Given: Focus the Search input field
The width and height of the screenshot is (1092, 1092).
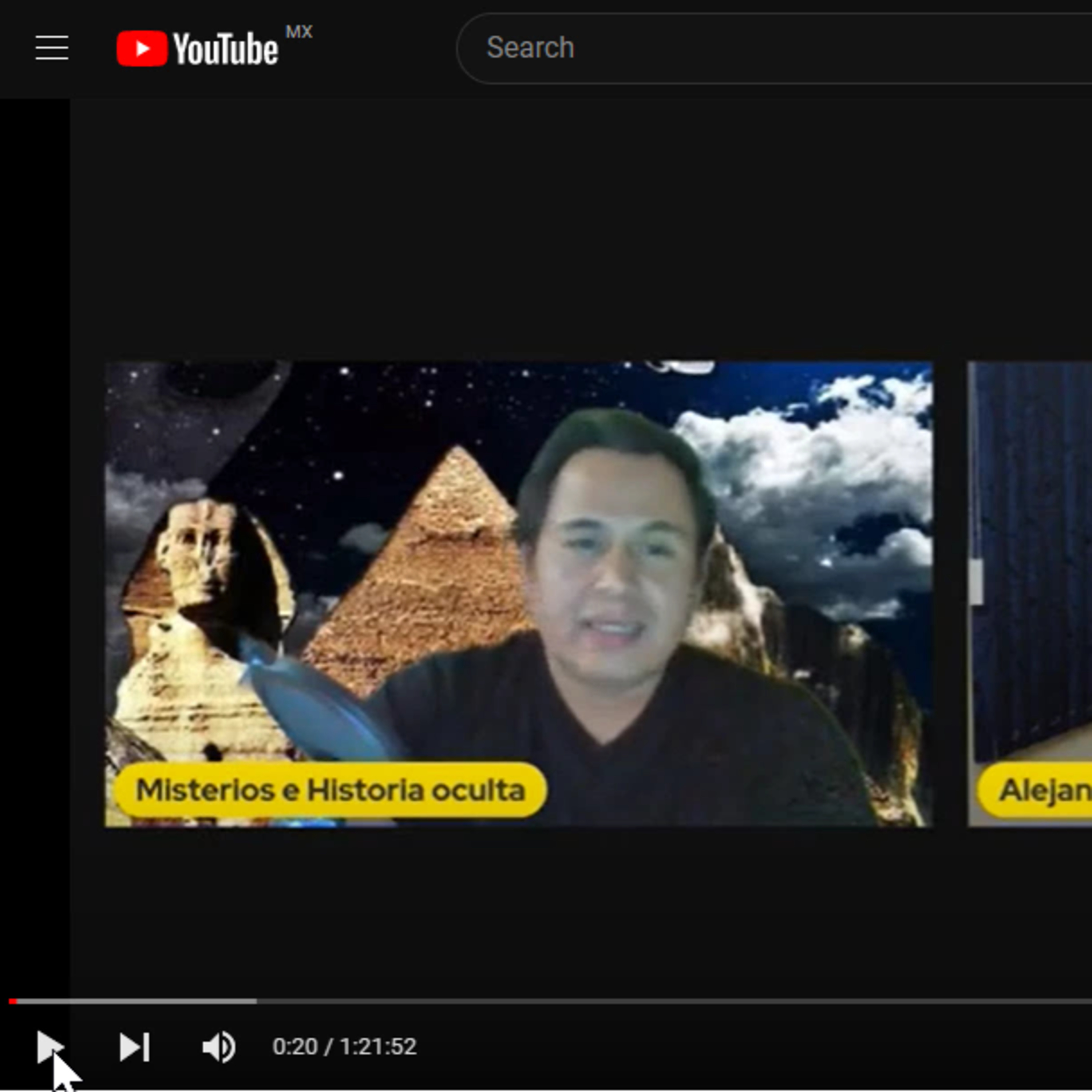Looking at the screenshot, I should pos(735,47).
